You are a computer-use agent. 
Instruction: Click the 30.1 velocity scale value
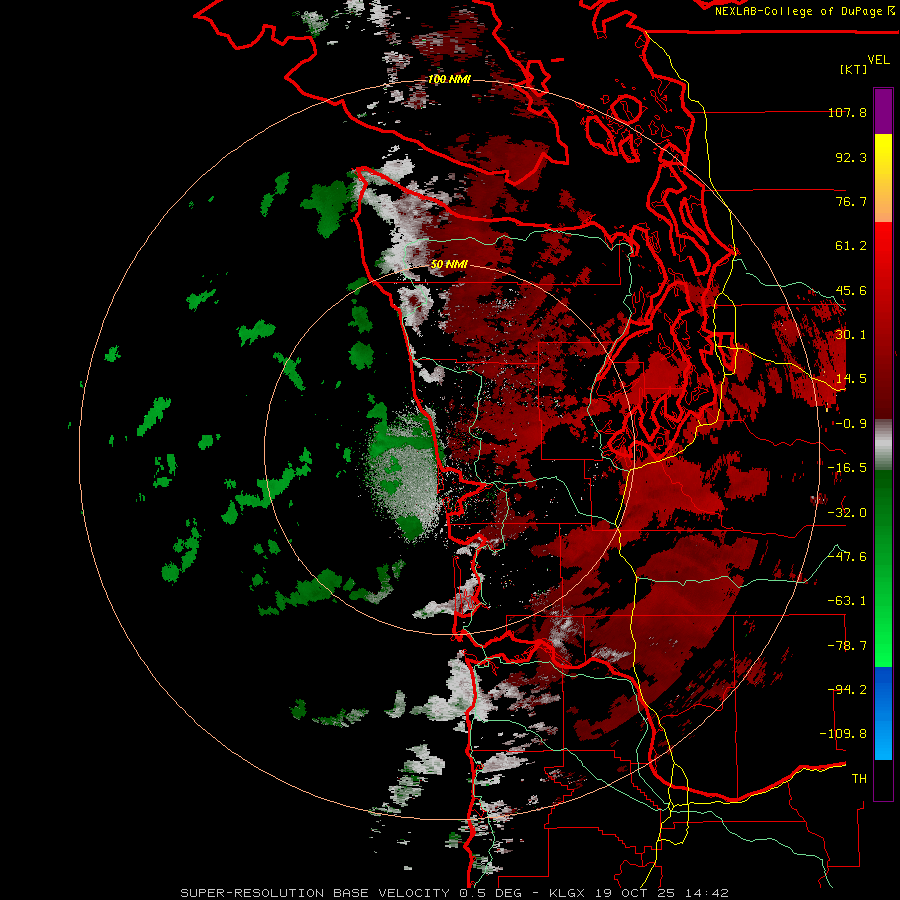tap(851, 335)
